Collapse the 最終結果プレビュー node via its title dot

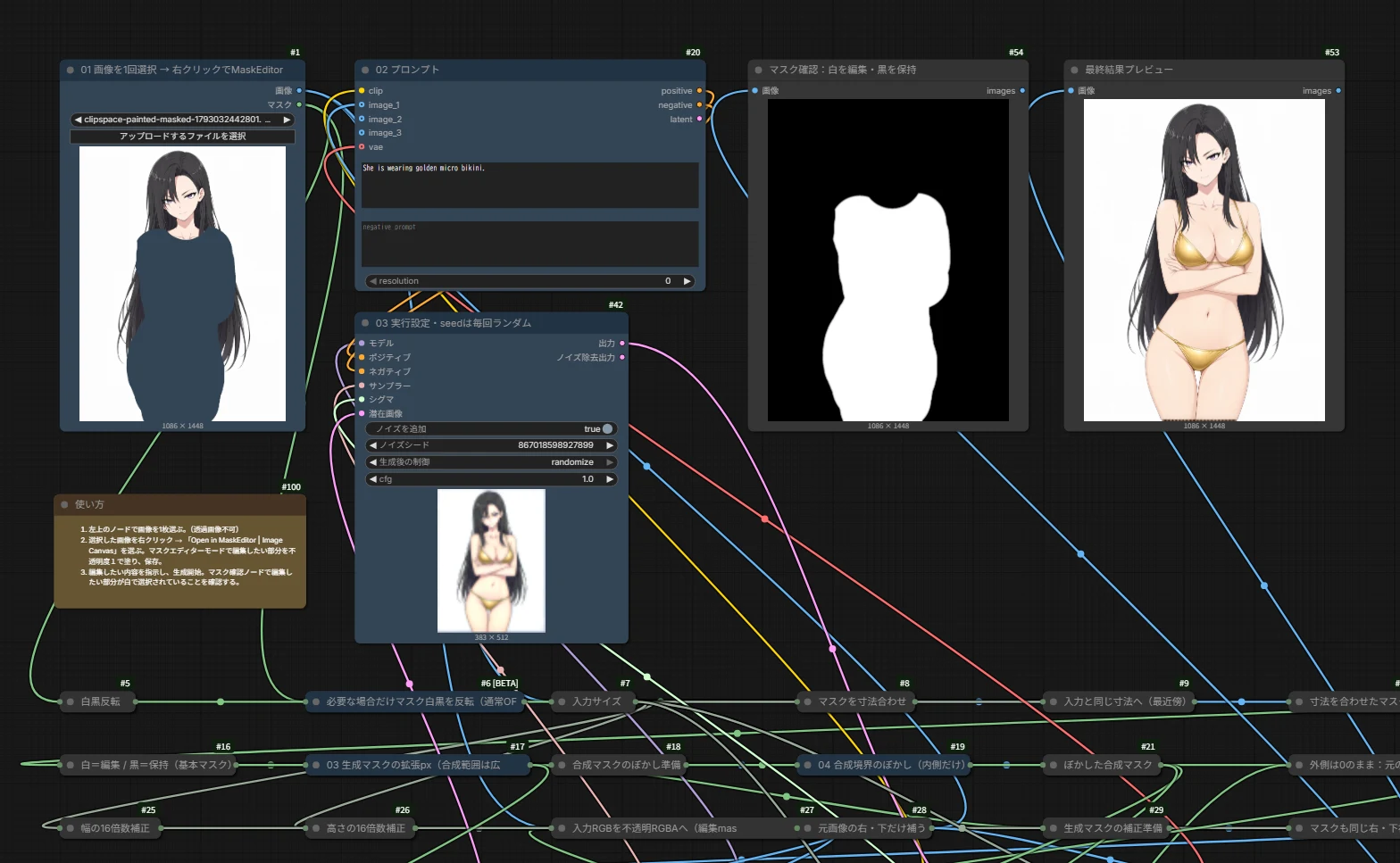(1075, 70)
